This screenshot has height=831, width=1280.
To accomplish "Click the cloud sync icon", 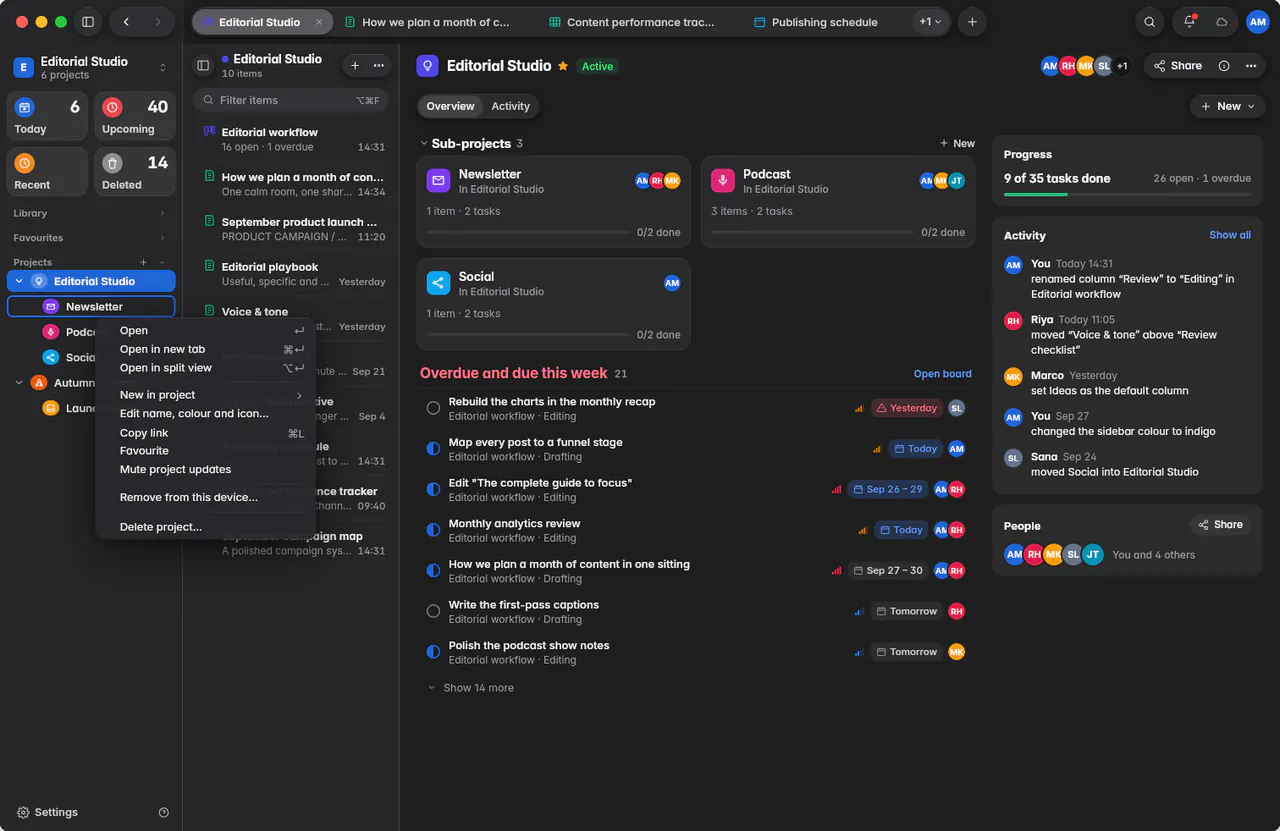I will 1221,22.
